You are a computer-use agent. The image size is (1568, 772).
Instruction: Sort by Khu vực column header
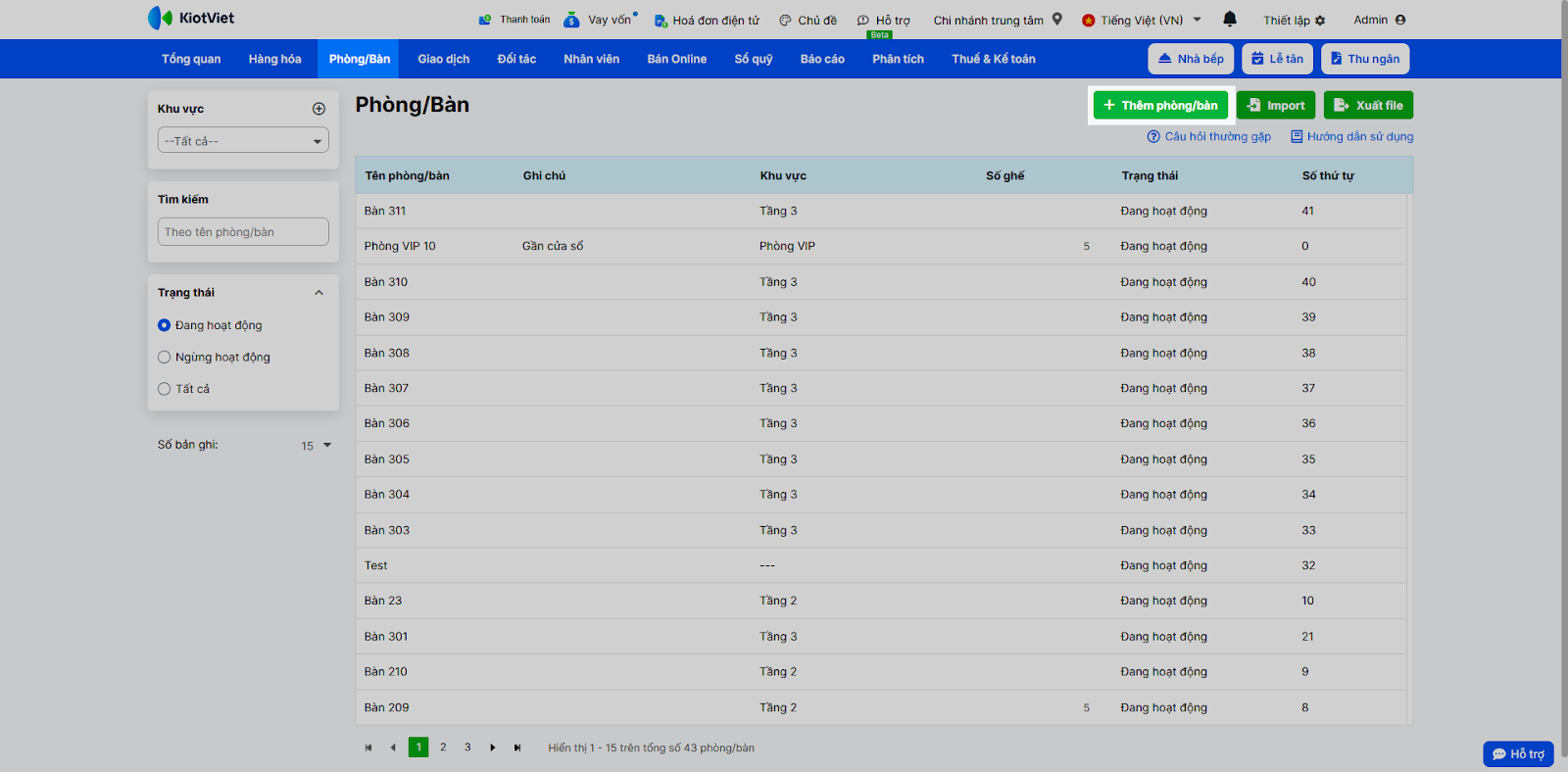coord(783,176)
